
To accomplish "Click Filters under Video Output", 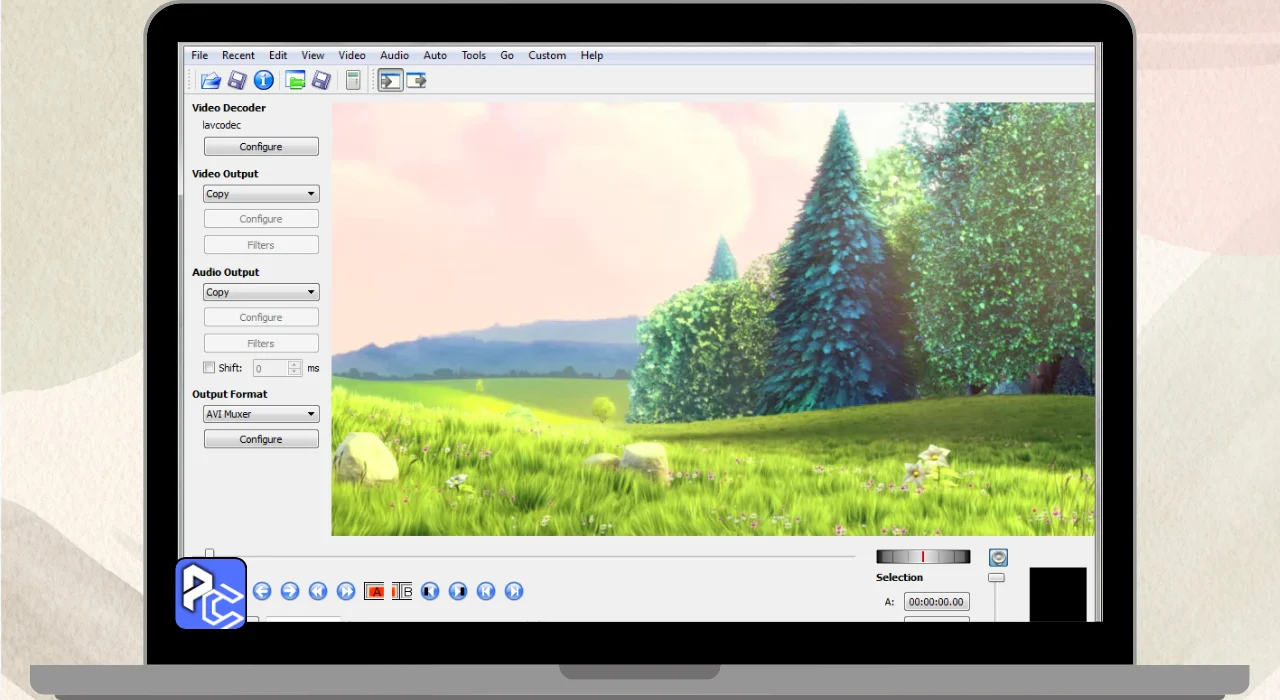I will click(x=261, y=245).
